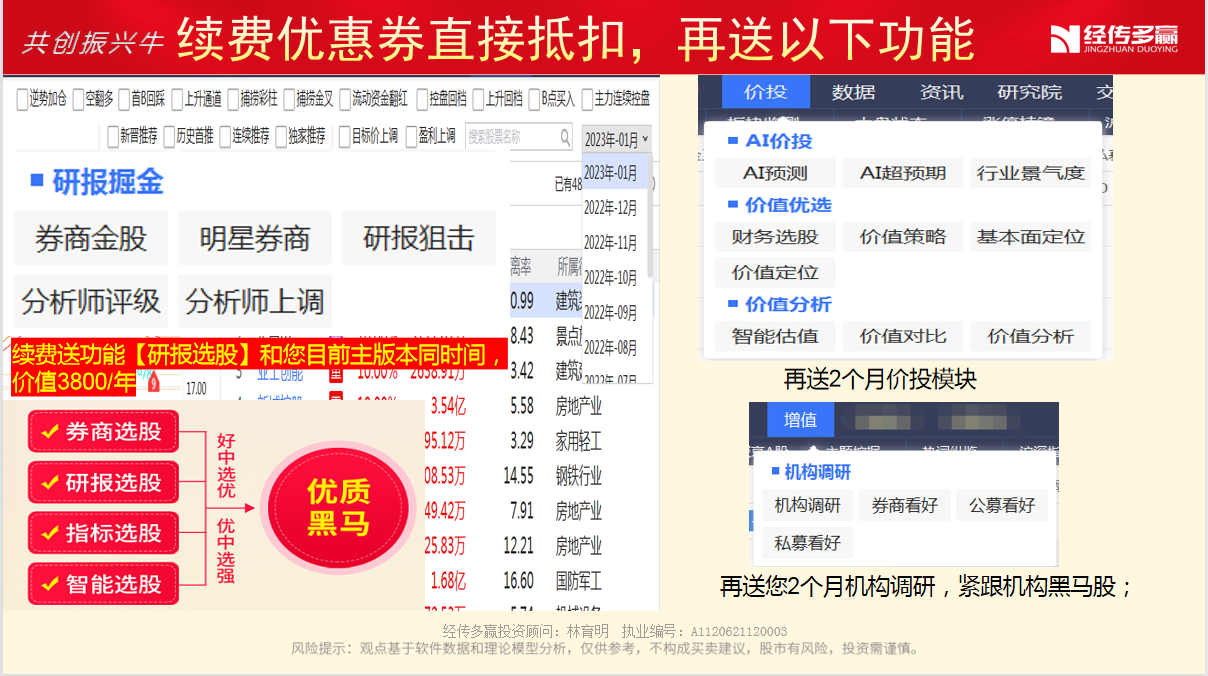Click the 家用轻工 industry cell
Screen dimensions: 1208x676
pyautogui.click(x=579, y=440)
